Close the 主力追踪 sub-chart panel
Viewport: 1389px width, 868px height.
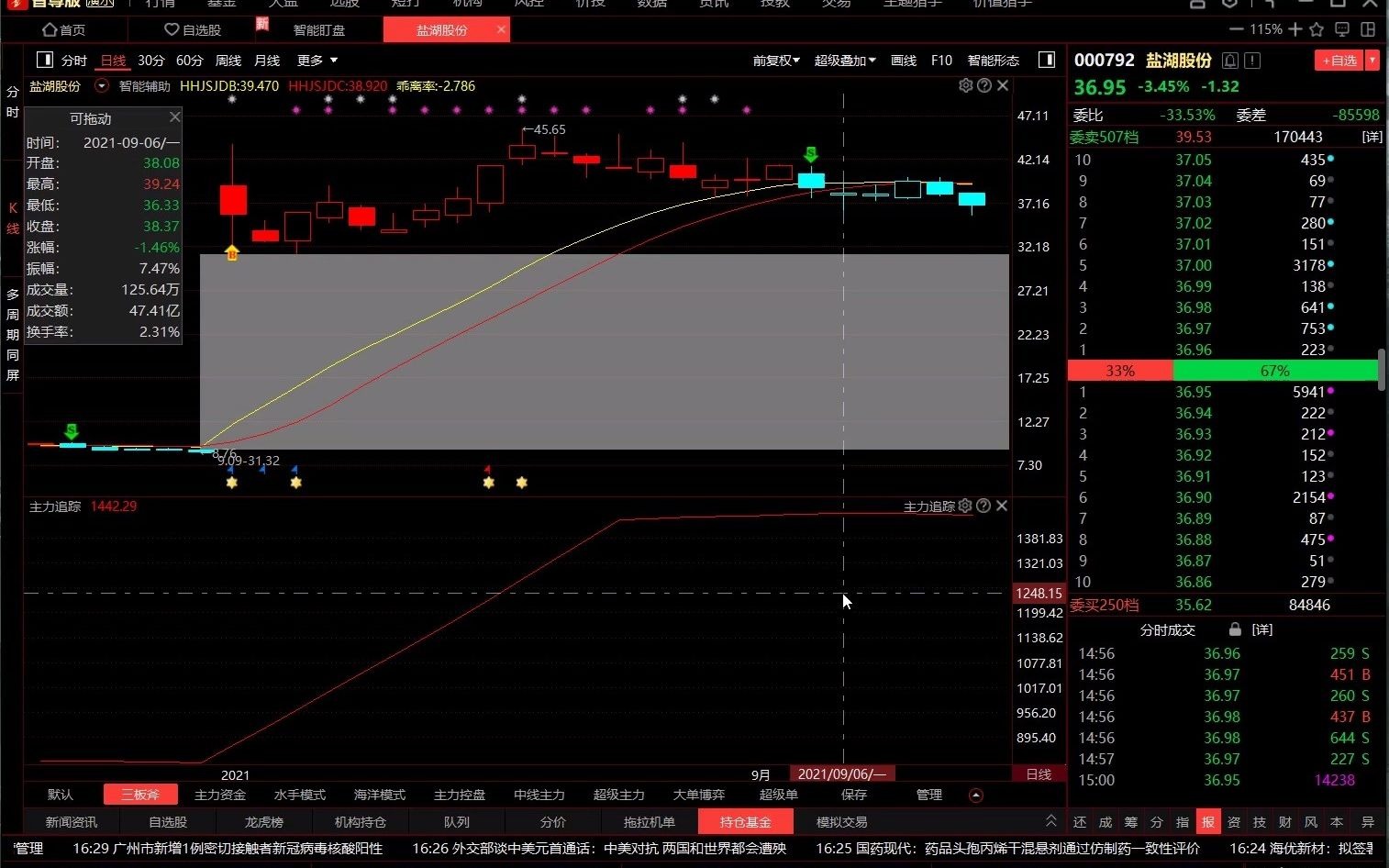pos(1002,506)
